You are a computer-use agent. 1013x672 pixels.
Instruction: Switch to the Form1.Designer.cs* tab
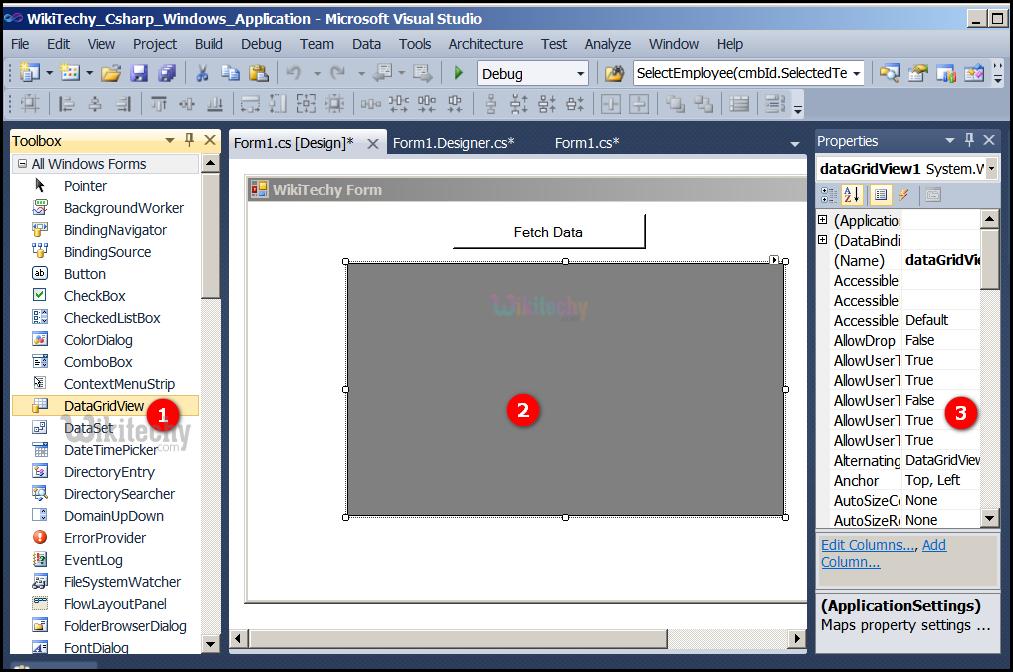pyautogui.click(x=453, y=143)
